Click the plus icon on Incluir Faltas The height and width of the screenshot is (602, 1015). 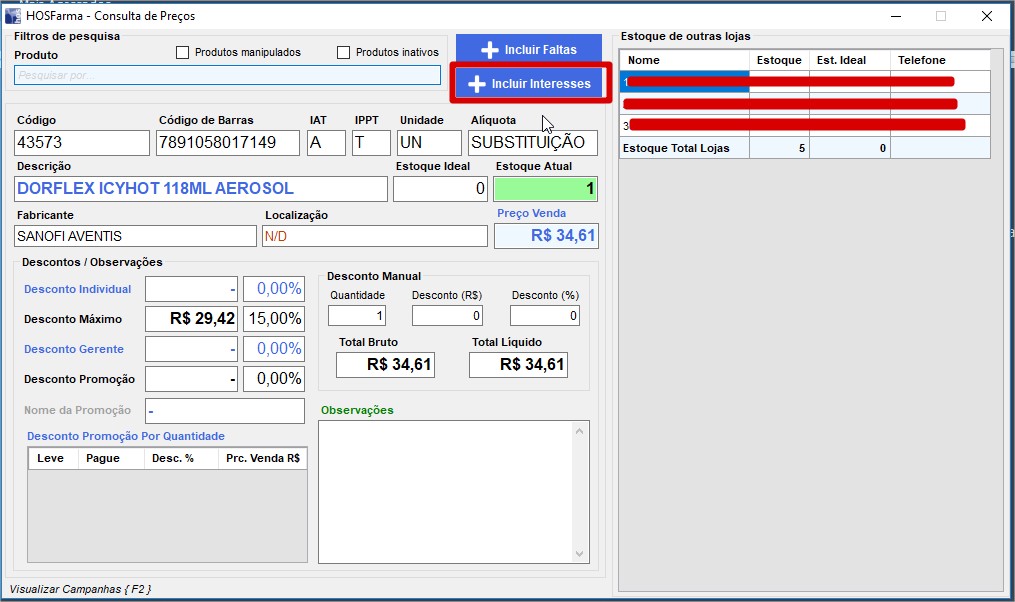point(489,50)
